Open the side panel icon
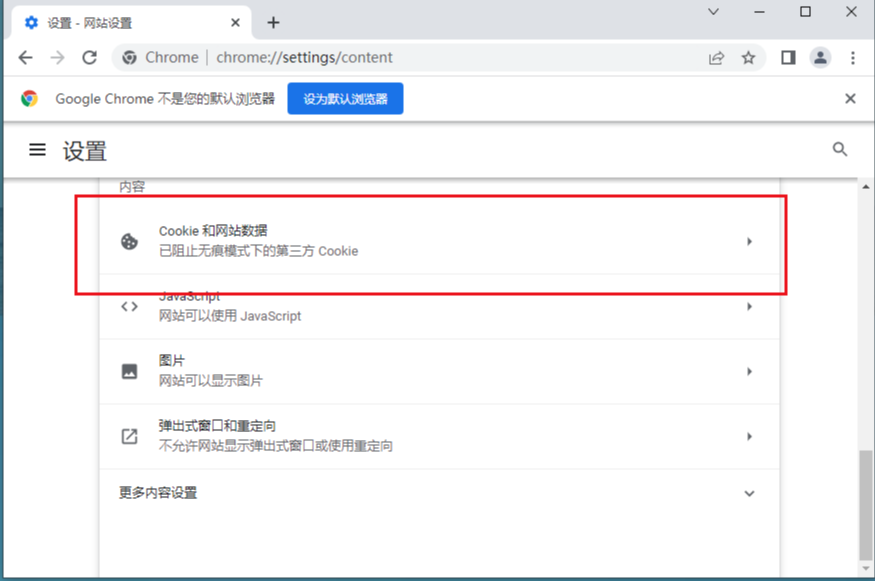 pos(788,57)
